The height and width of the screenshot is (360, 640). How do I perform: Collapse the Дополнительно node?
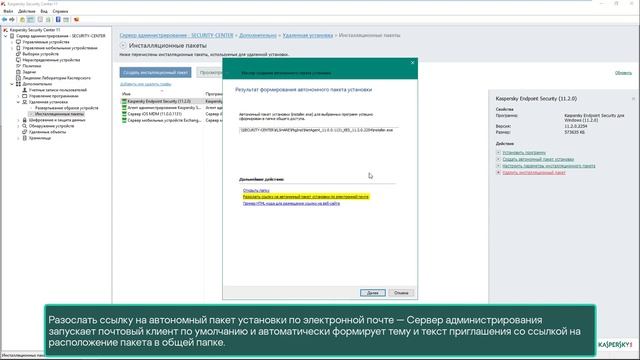(x=12, y=84)
